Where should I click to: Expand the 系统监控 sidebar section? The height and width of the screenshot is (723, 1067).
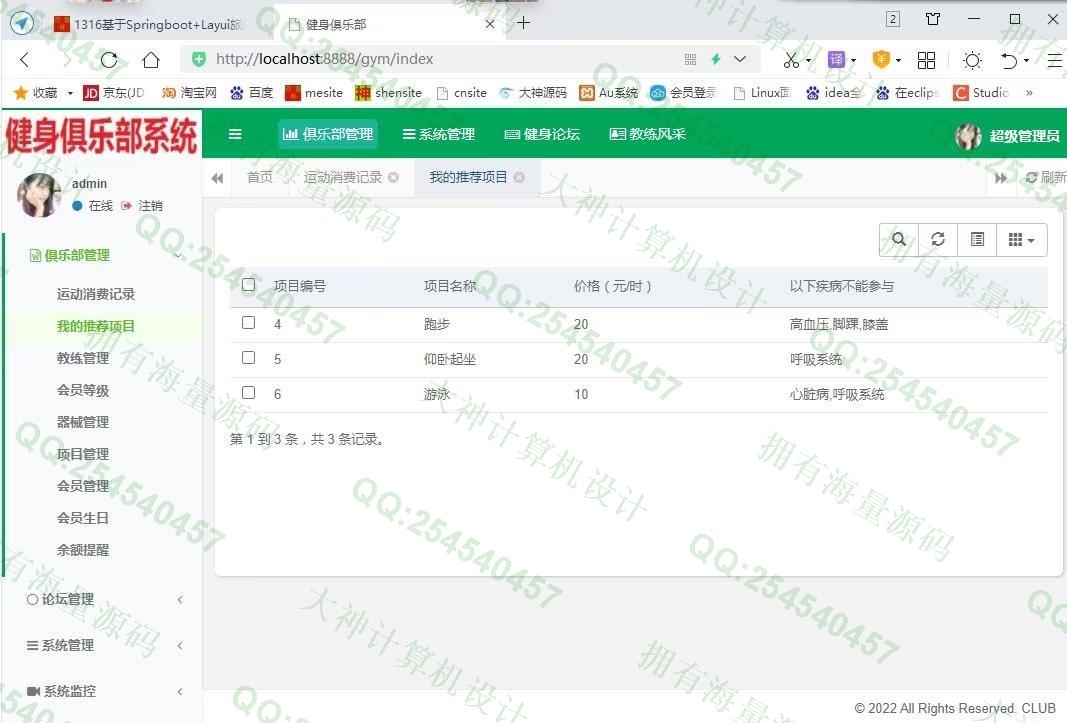click(x=102, y=692)
